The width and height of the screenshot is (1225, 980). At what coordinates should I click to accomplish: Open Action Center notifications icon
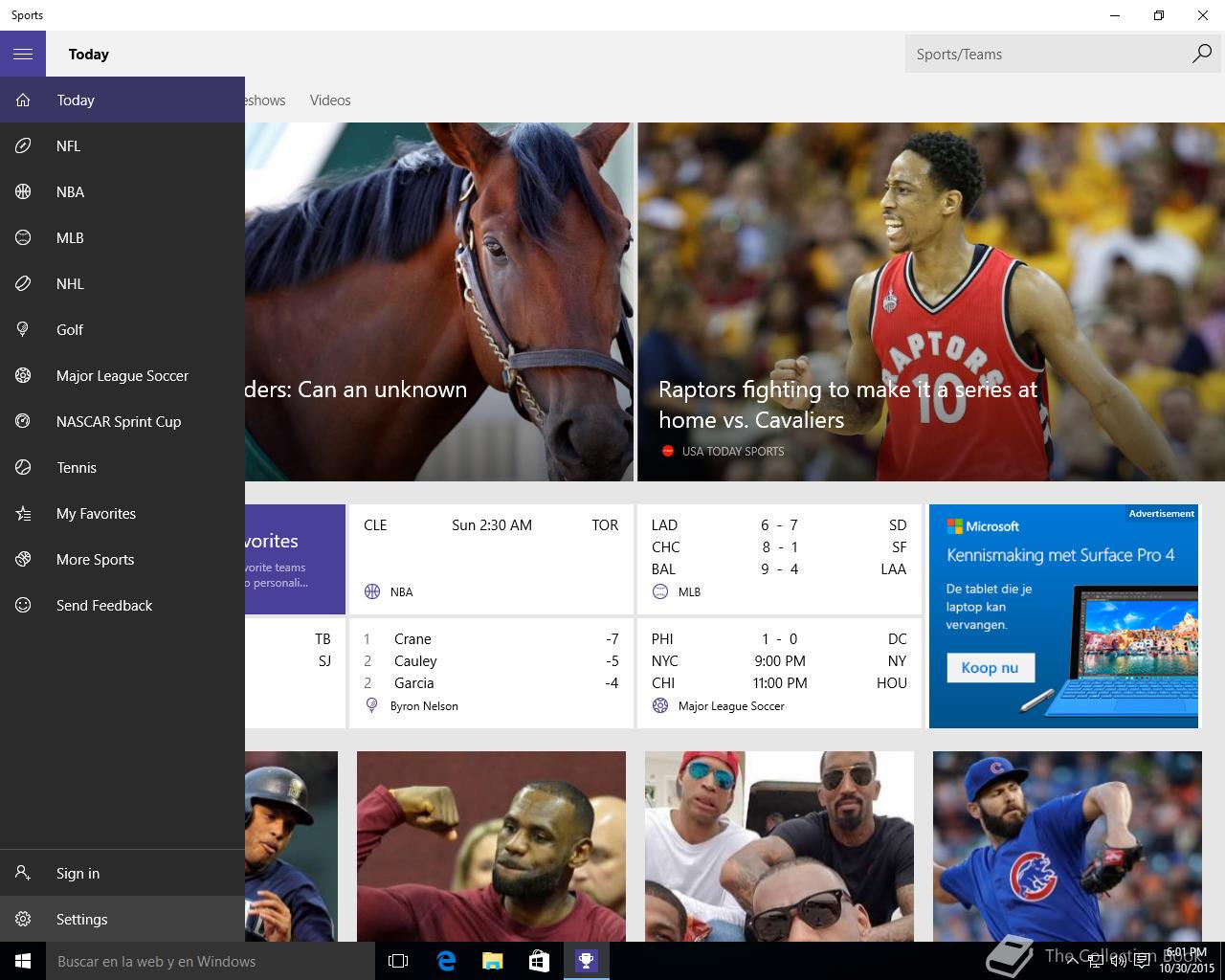click(x=1143, y=961)
